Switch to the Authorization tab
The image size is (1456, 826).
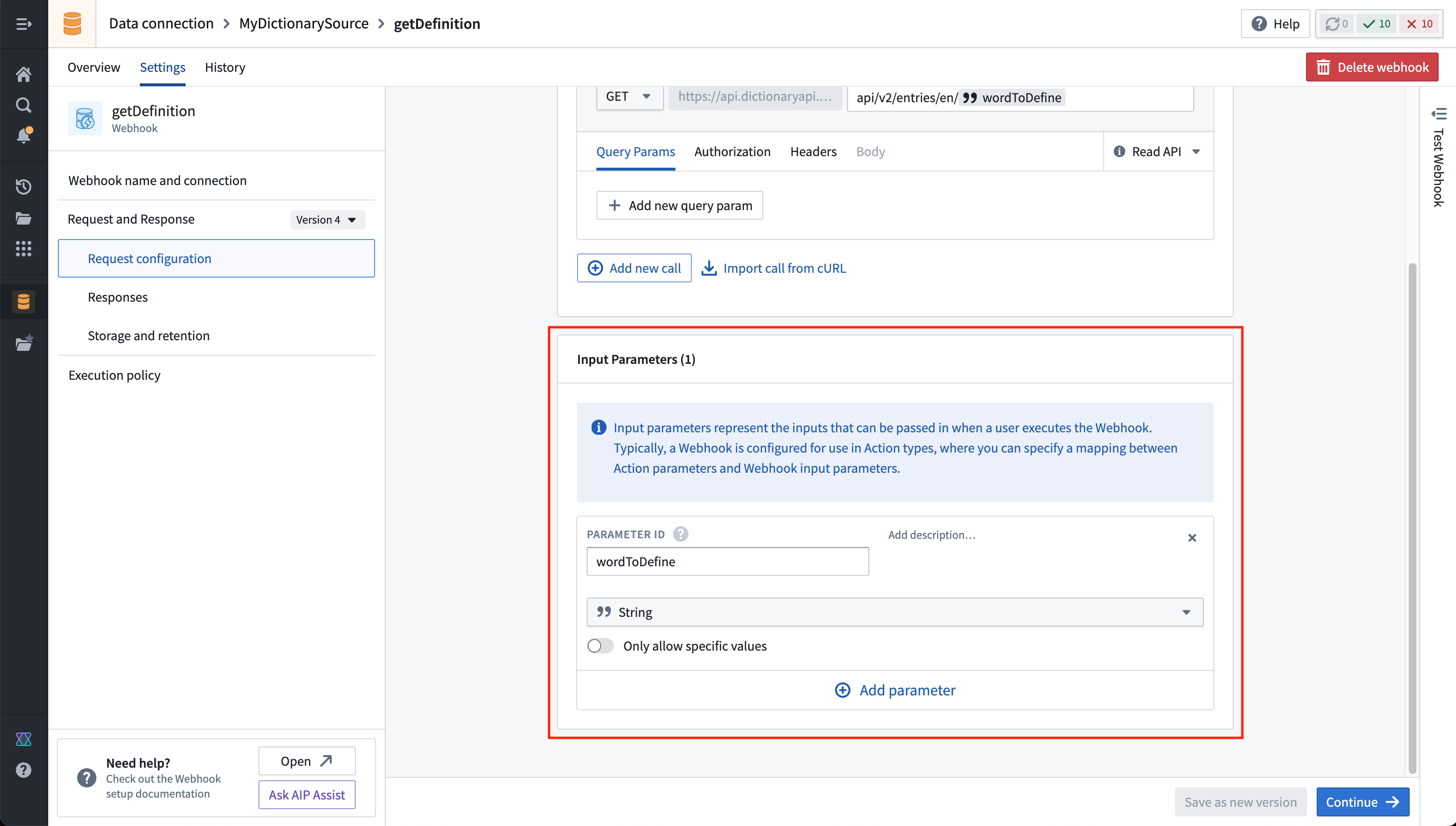point(733,151)
